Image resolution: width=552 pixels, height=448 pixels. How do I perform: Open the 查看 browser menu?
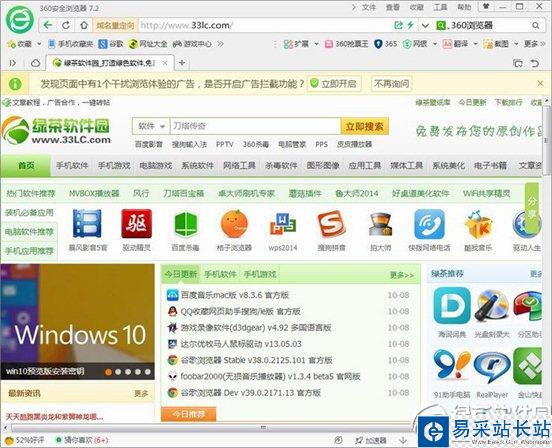(x=393, y=7)
